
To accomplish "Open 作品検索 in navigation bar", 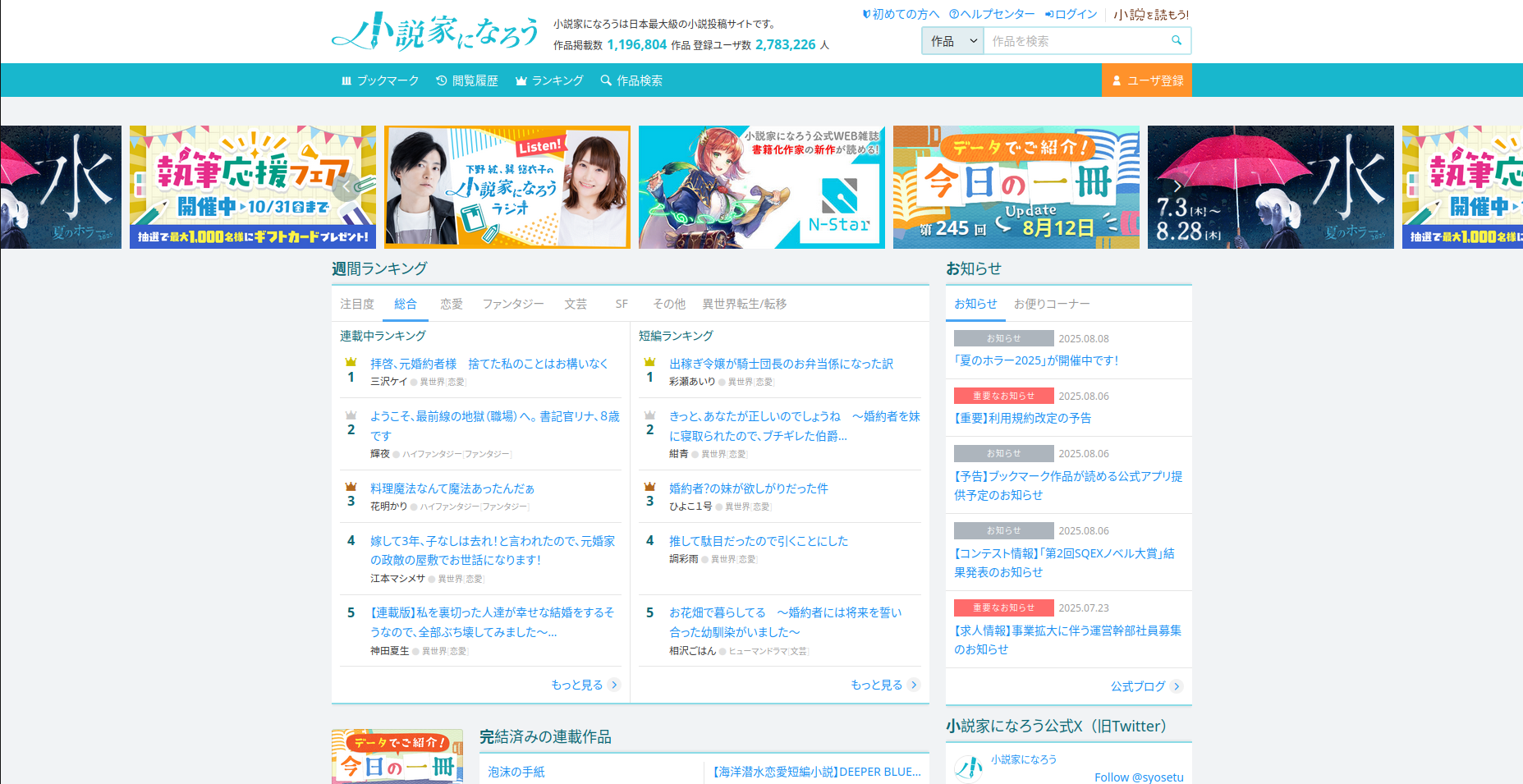I will click(x=631, y=80).
